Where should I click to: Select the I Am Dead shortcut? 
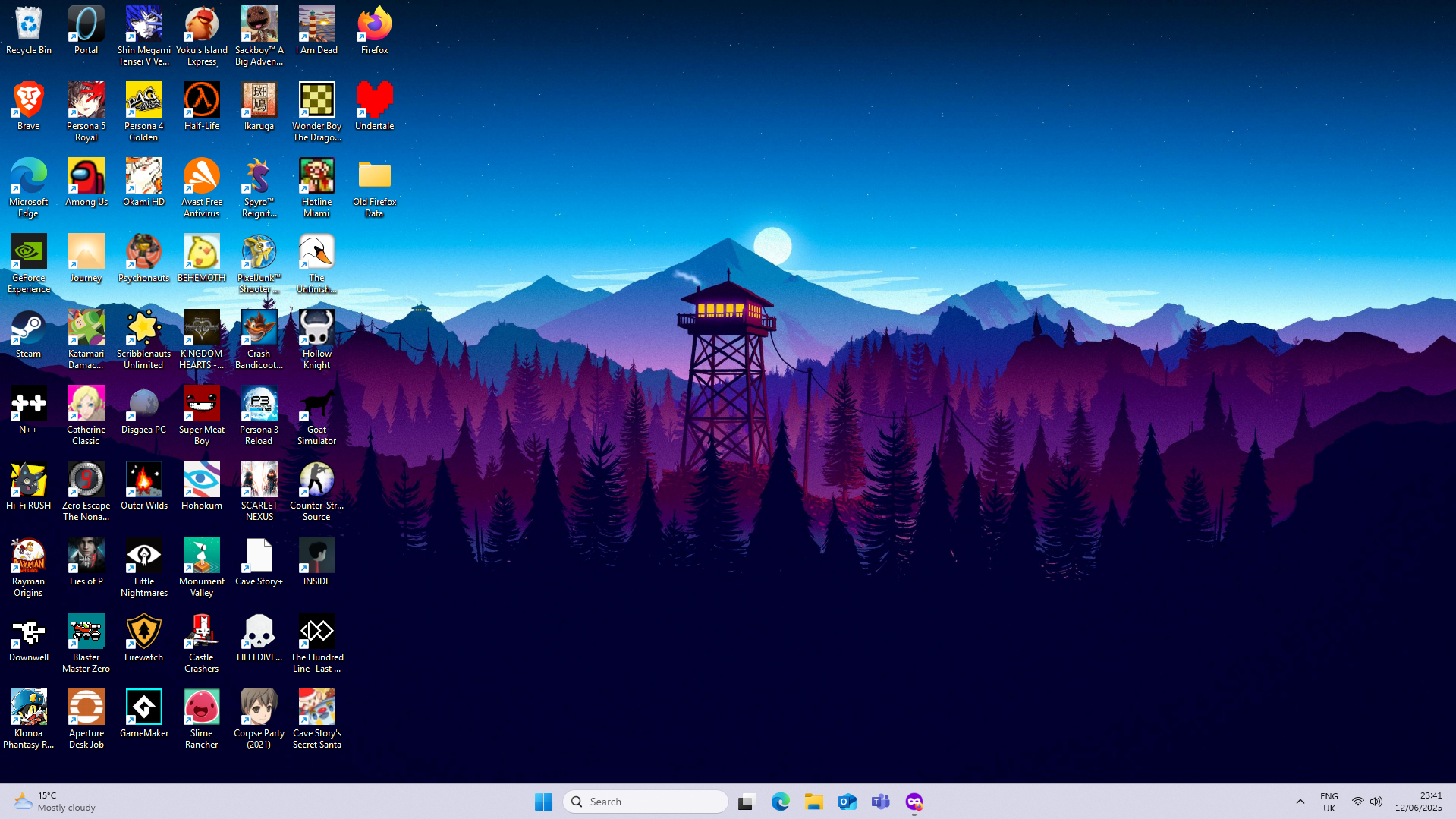tap(317, 24)
